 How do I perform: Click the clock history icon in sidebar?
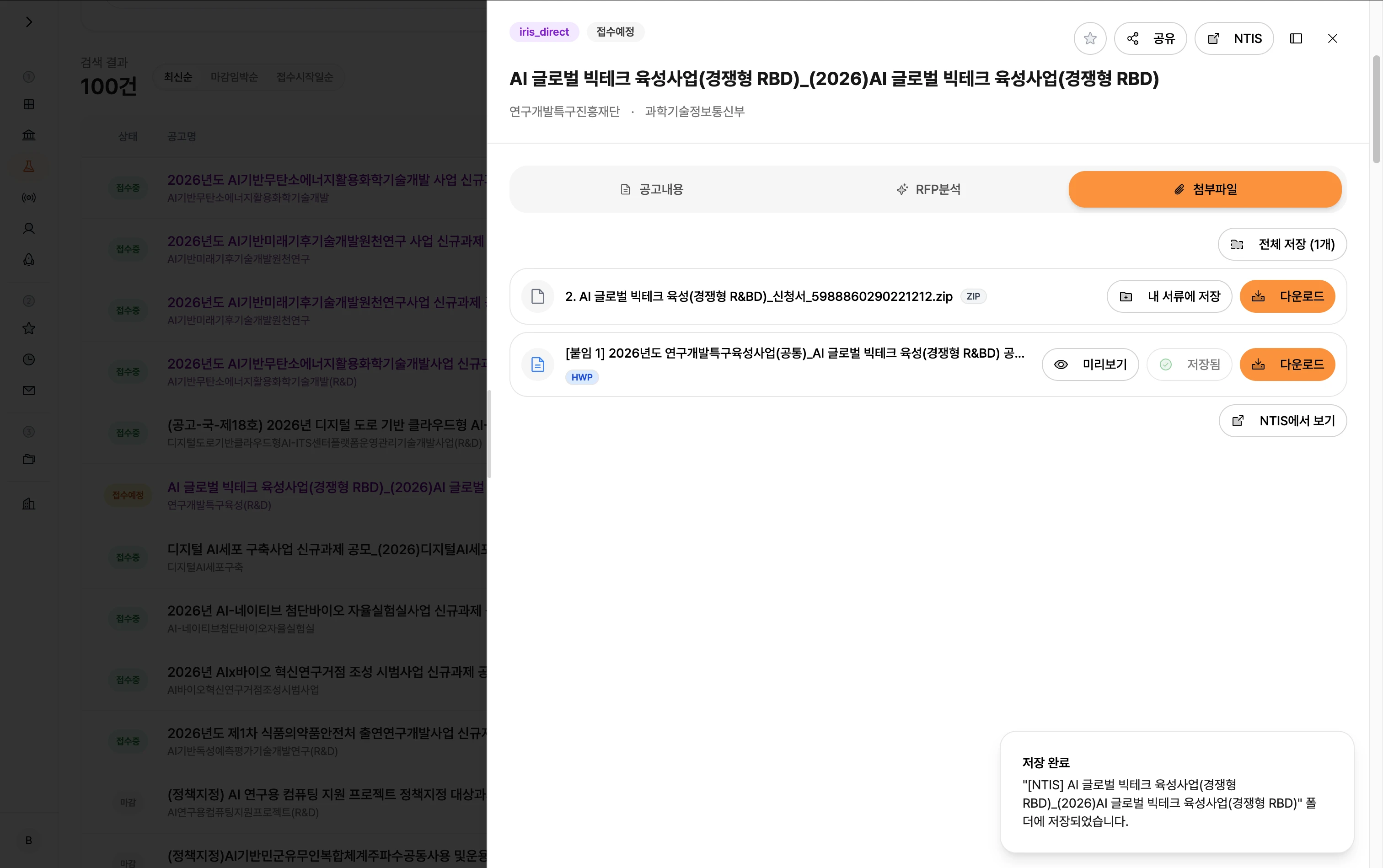(29, 359)
